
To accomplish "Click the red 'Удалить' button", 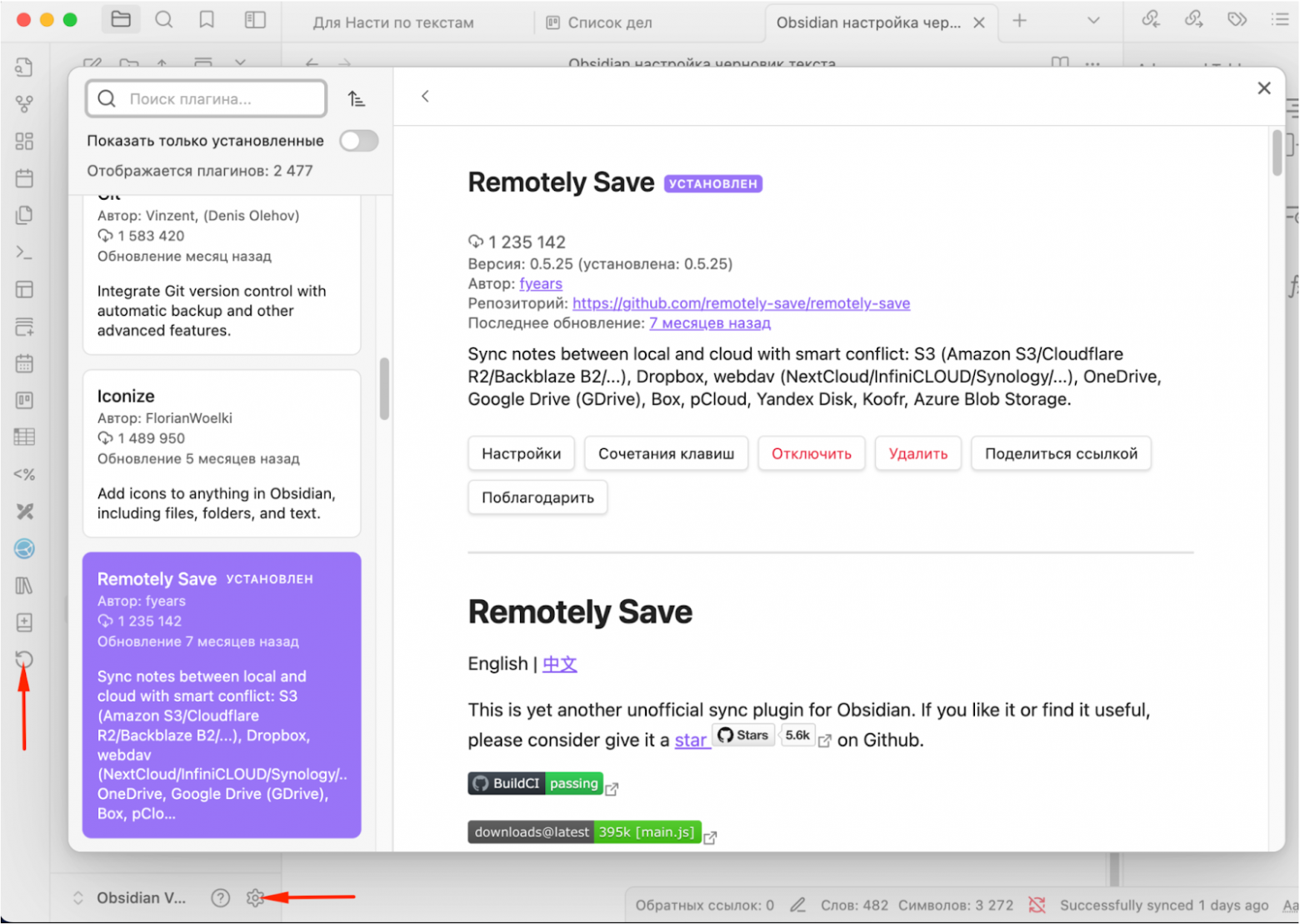I will pyautogui.click(x=918, y=453).
